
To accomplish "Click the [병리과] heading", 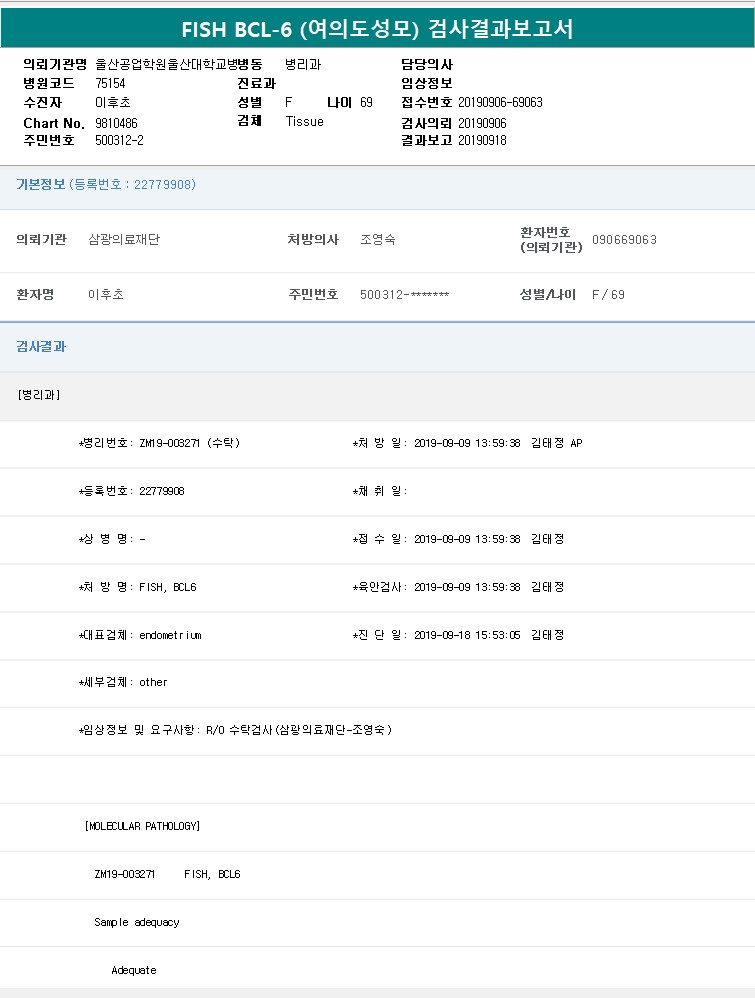I will (x=39, y=395).
